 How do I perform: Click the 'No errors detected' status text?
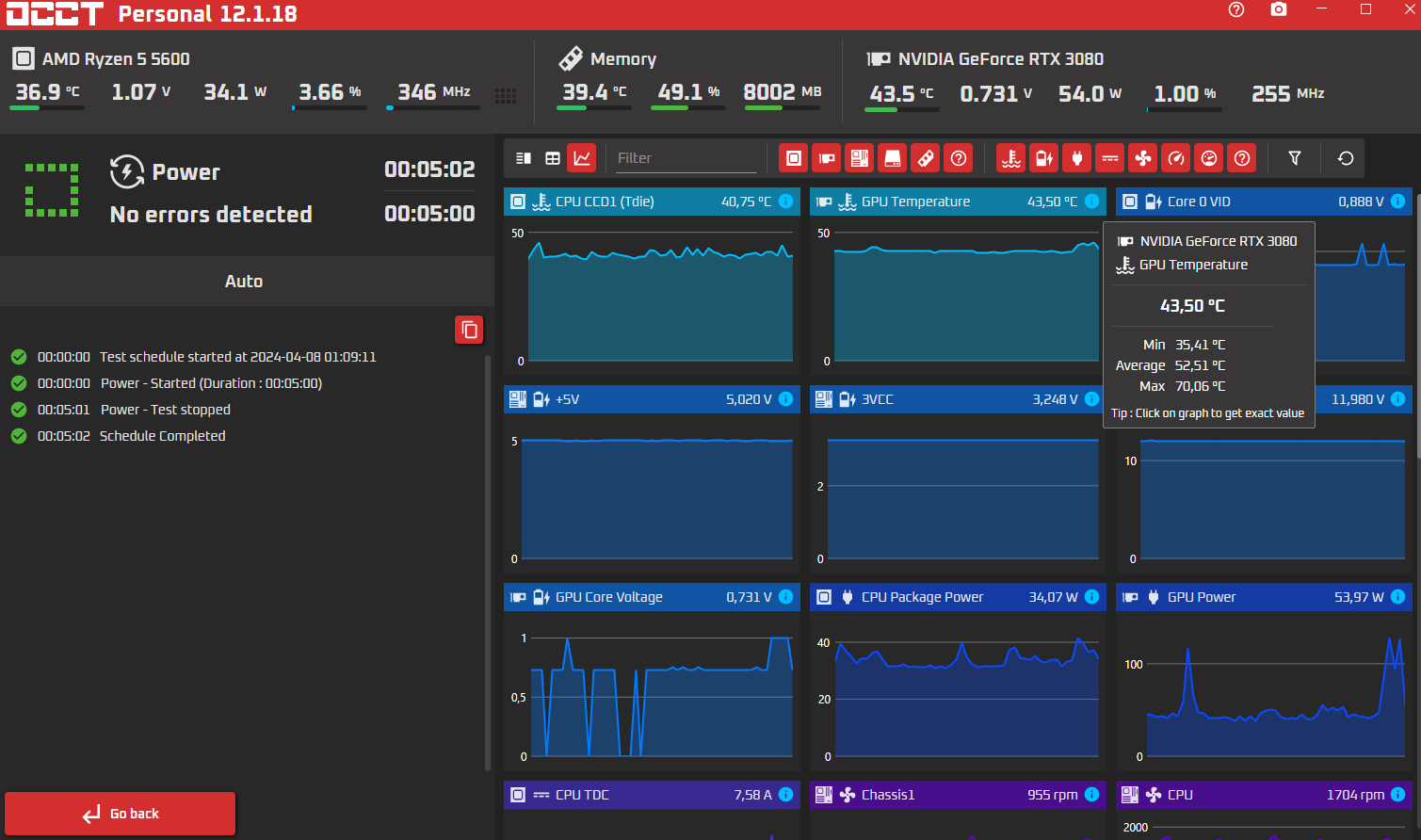tap(211, 215)
